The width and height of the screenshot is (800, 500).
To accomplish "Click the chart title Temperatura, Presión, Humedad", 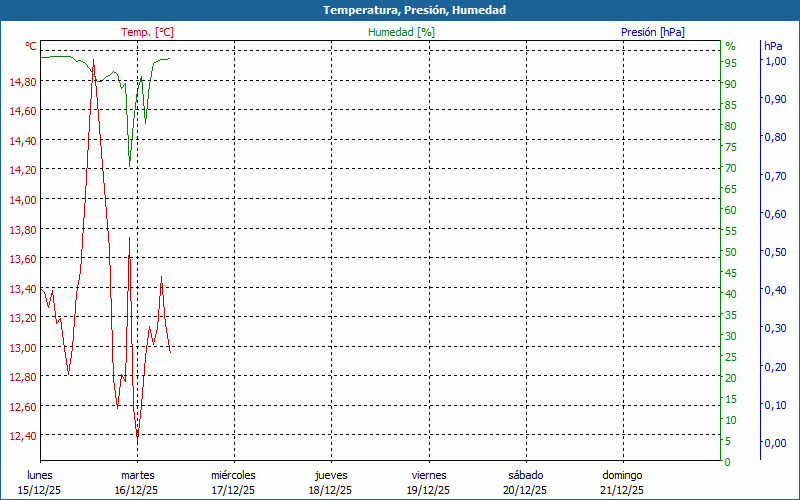I will (x=400, y=10).
